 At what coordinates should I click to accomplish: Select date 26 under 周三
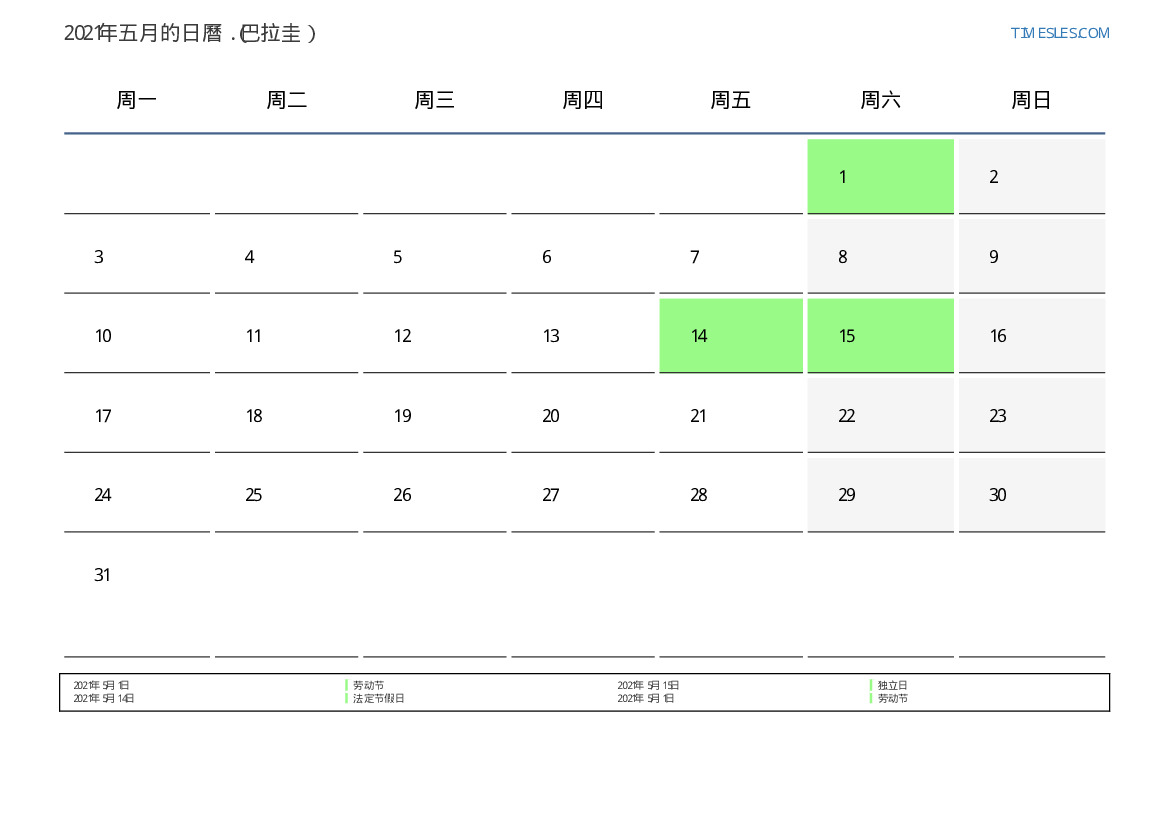402,495
